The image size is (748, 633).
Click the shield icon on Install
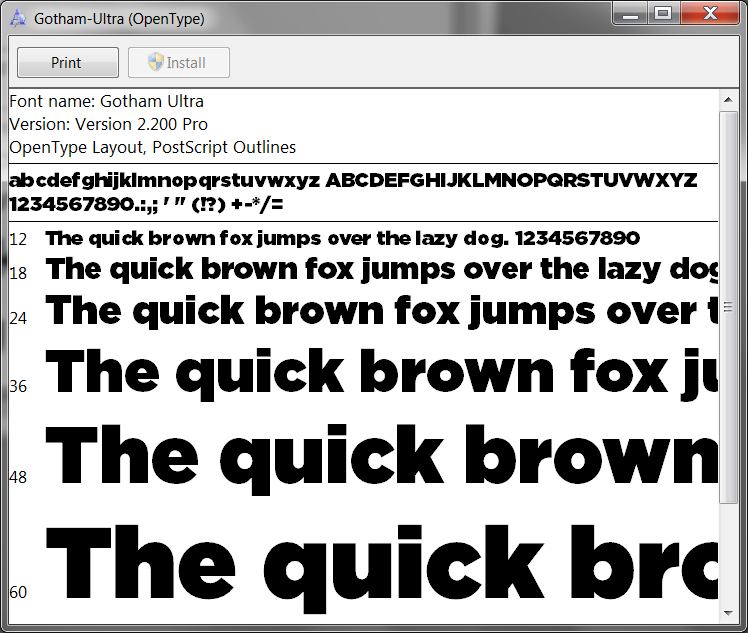(x=156, y=62)
